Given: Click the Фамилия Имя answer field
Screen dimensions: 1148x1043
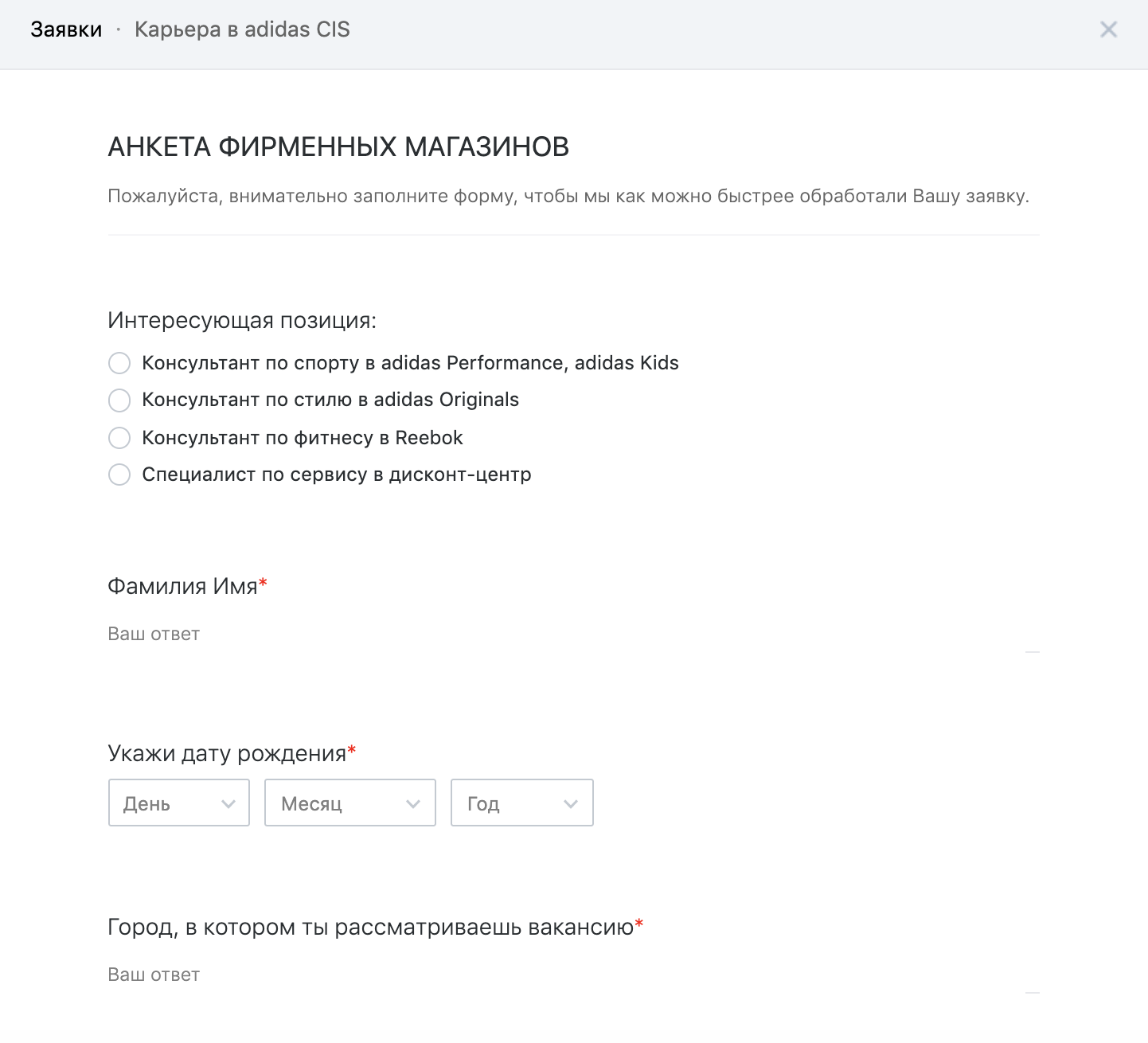Looking at the screenshot, I should [573, 635].
